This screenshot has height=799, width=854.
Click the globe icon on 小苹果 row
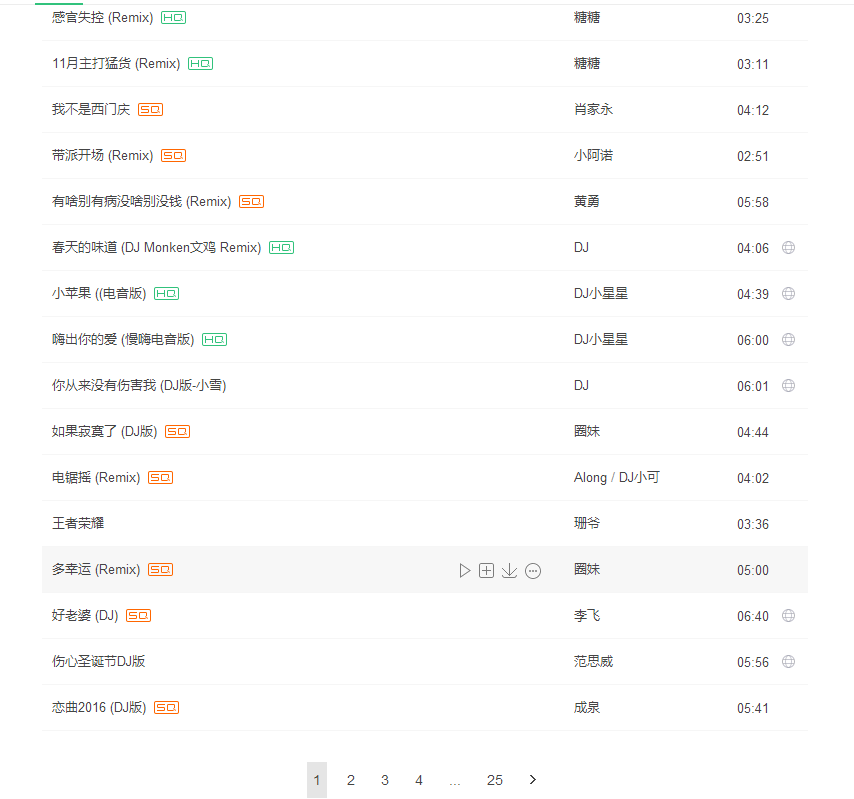coord(788,294)
